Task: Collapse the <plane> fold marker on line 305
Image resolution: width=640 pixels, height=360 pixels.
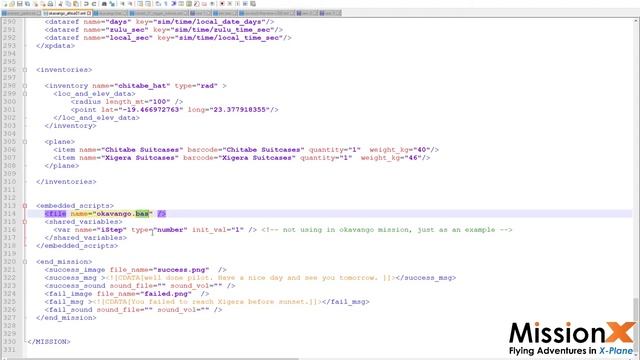Action: pyautogui.click(x=25, y=142)
